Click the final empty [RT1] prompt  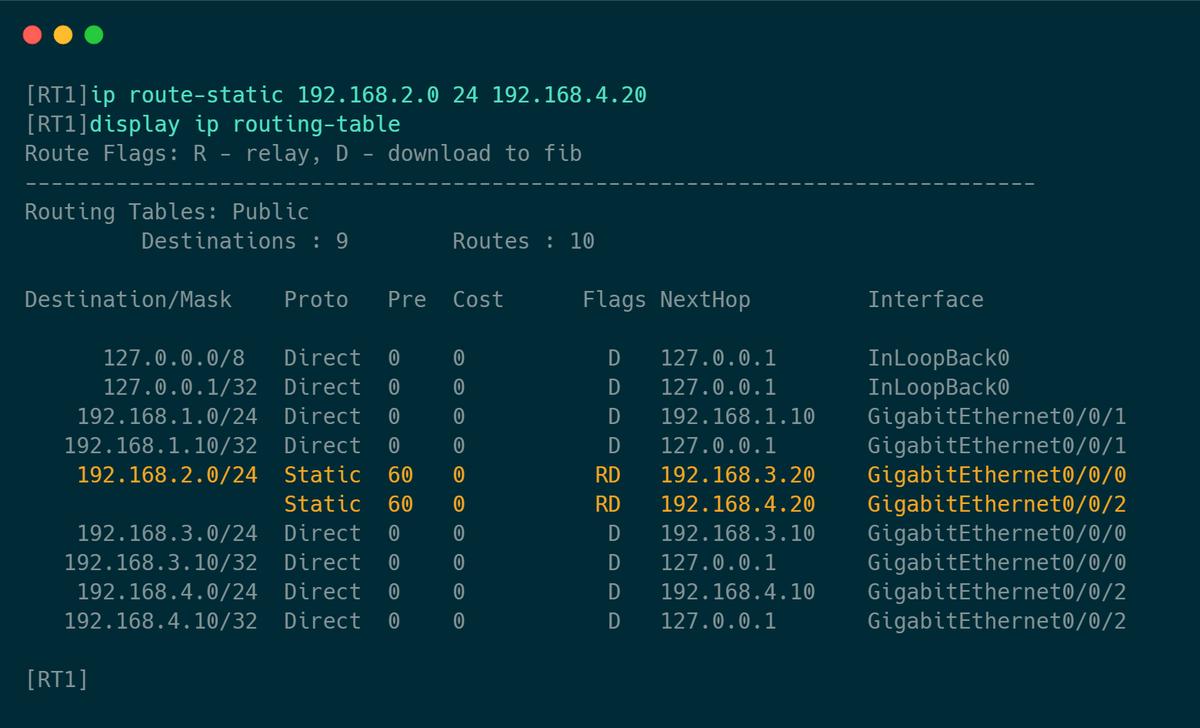click(x=57, y=680)
